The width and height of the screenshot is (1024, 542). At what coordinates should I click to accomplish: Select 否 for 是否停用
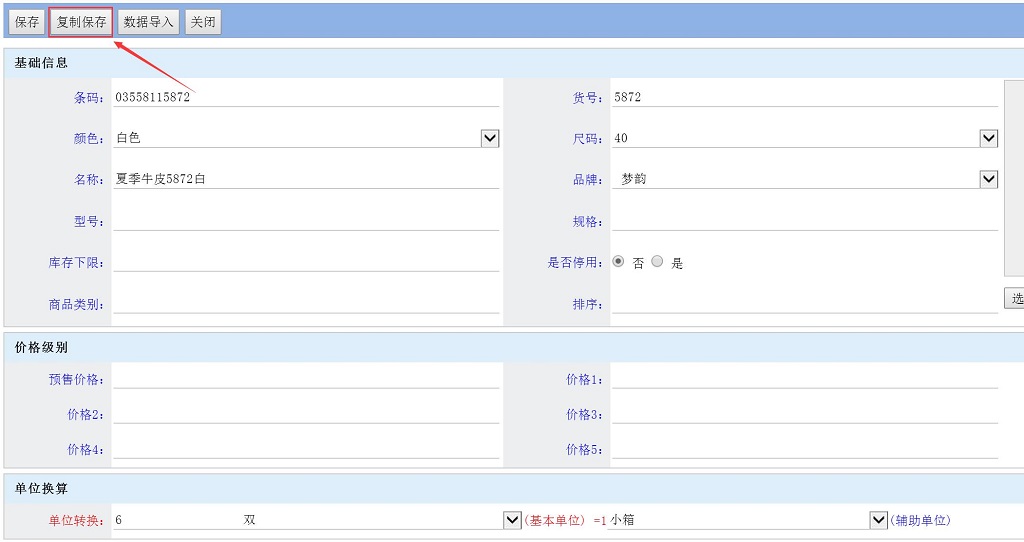click(x=618, y=262)
